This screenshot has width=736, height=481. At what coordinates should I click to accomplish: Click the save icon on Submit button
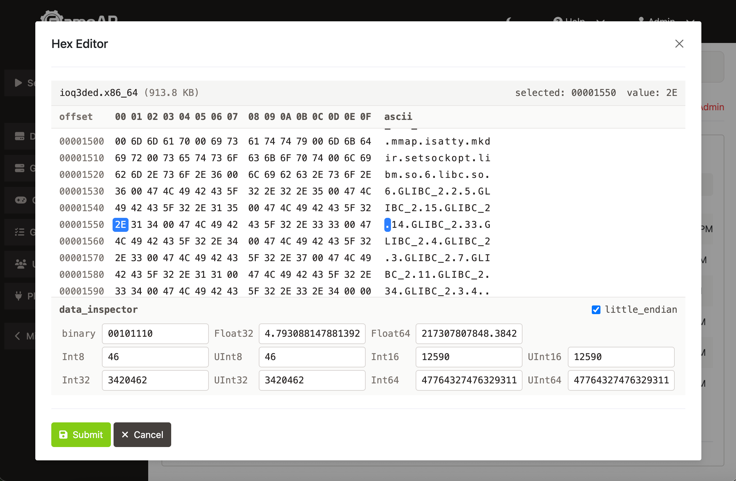[x=63, y=435]
